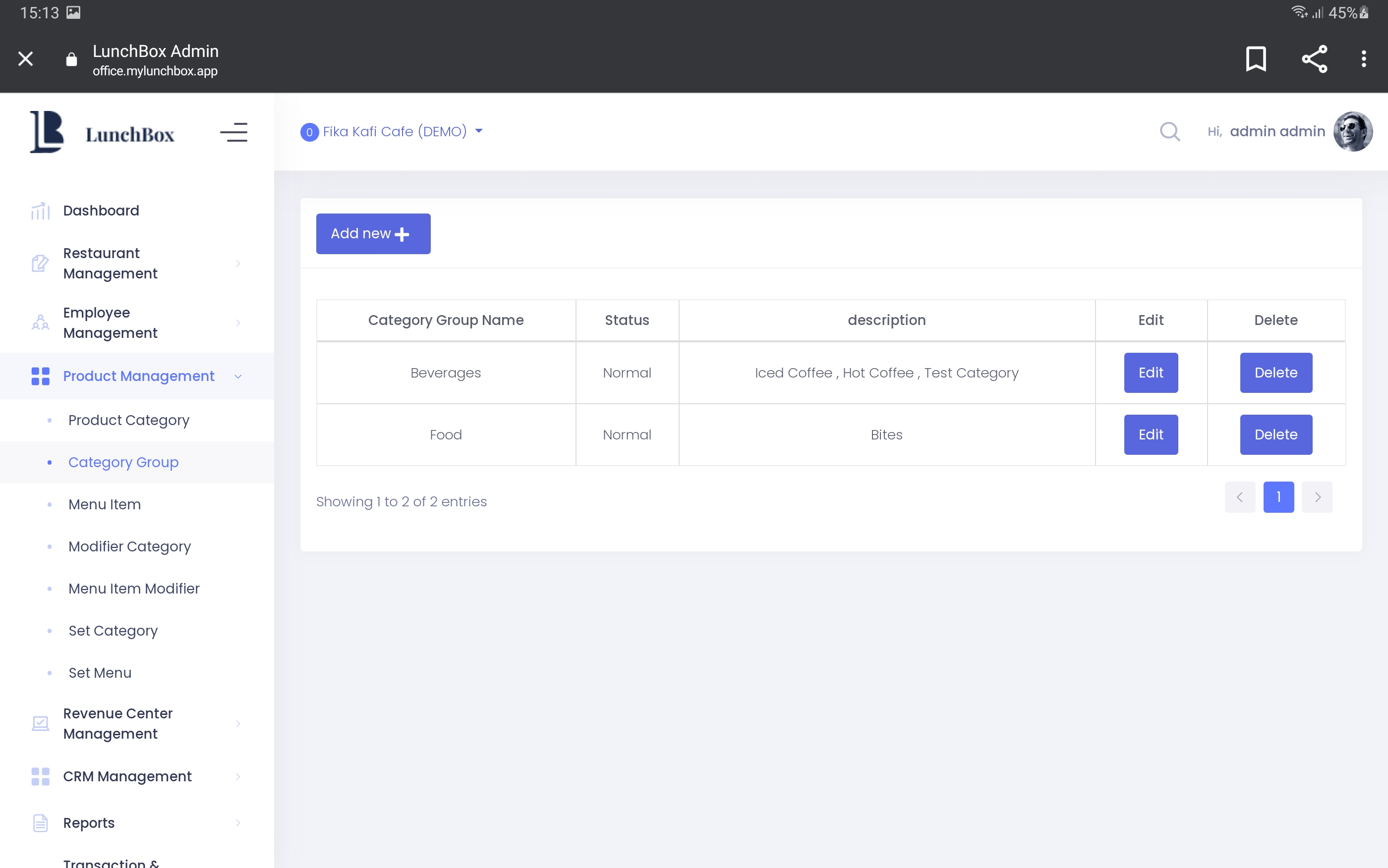
Task: Click the search magnifier icon
Action: click(1169, 131)
